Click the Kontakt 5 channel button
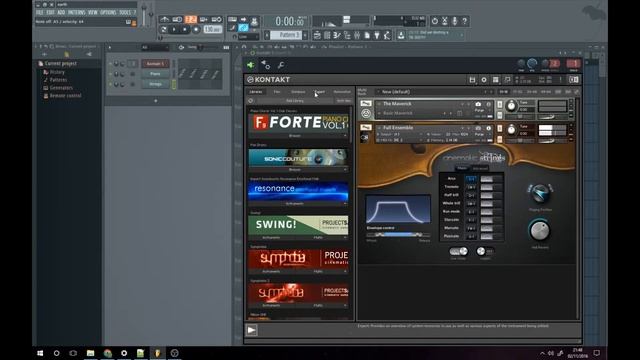 (x=155, y=64)
